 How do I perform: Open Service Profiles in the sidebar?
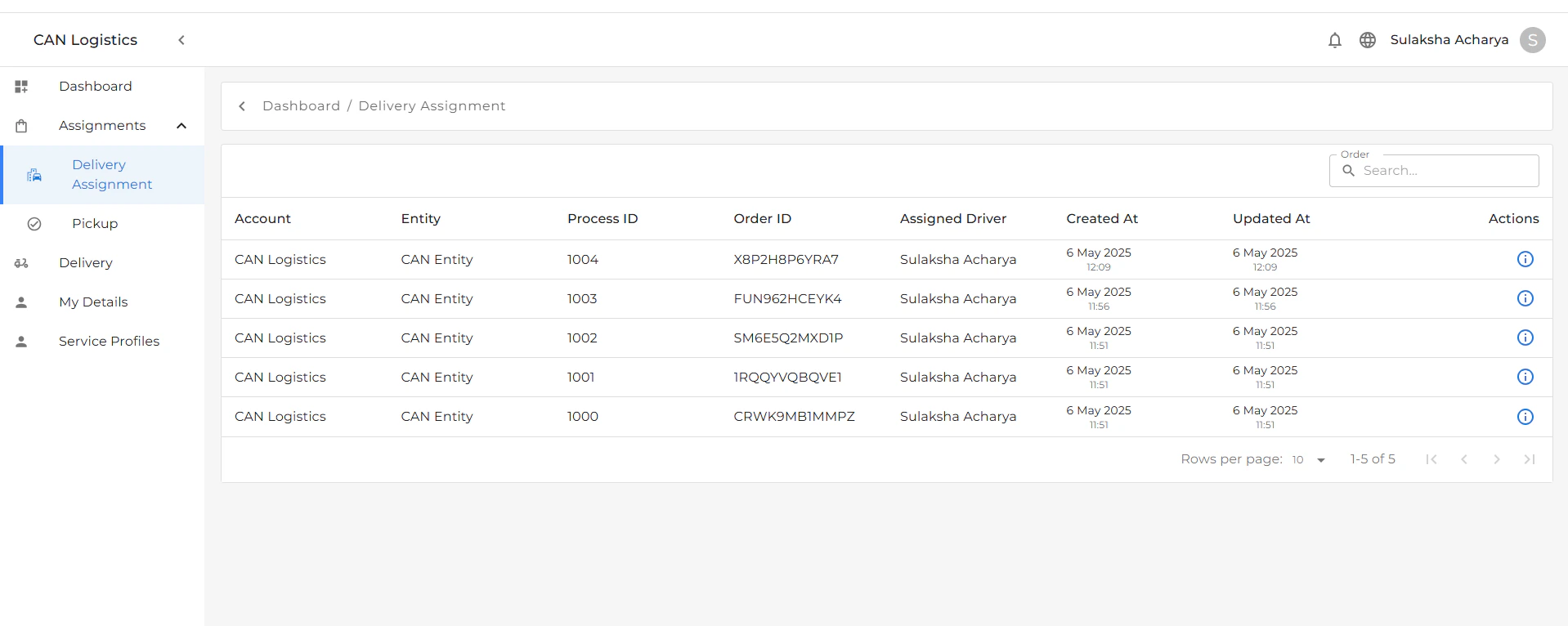(109, 342)
